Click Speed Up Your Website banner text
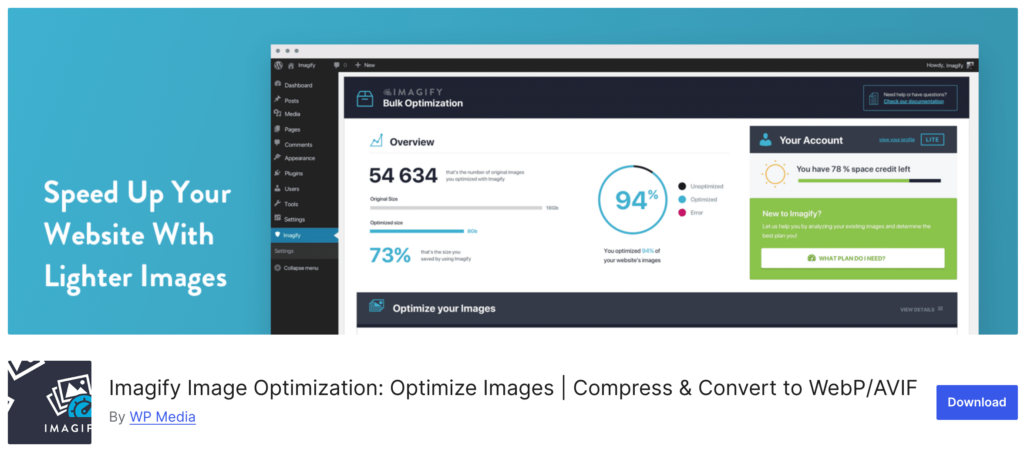1024x456 pixels. pyautogui.click(x=137, y=234)
